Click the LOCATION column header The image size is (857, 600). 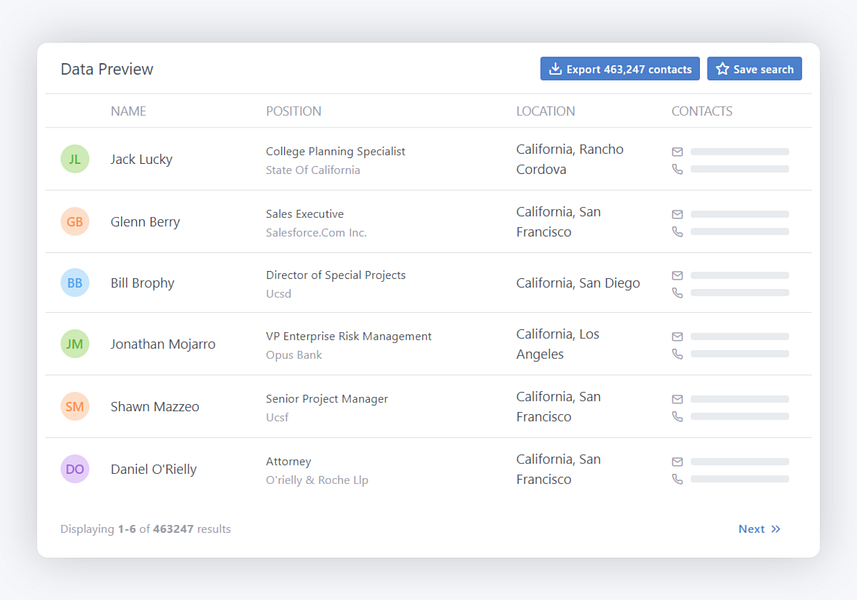[545, 111]
